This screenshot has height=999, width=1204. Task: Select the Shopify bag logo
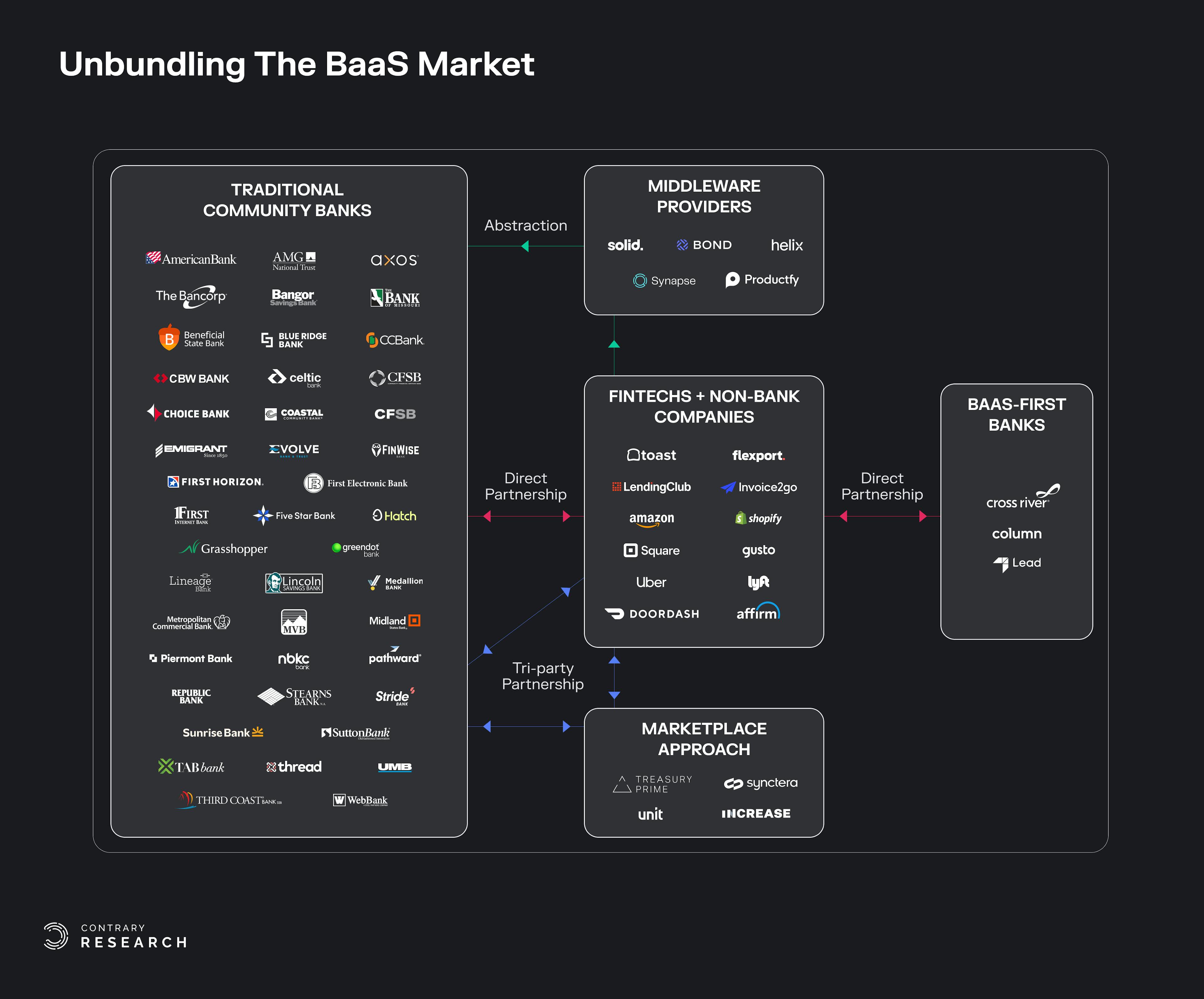pos(740,518)
